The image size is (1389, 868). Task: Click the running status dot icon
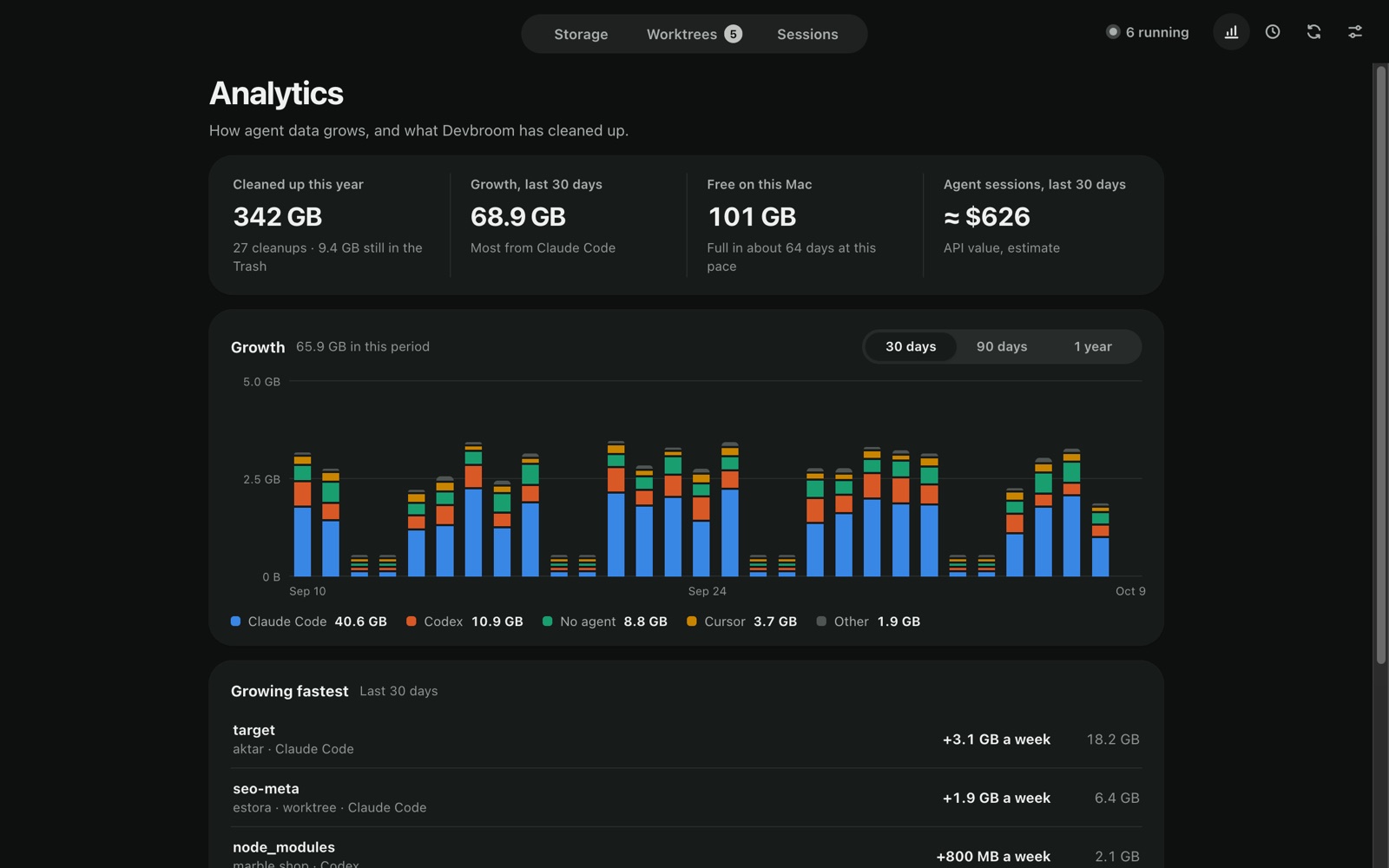1112,32
